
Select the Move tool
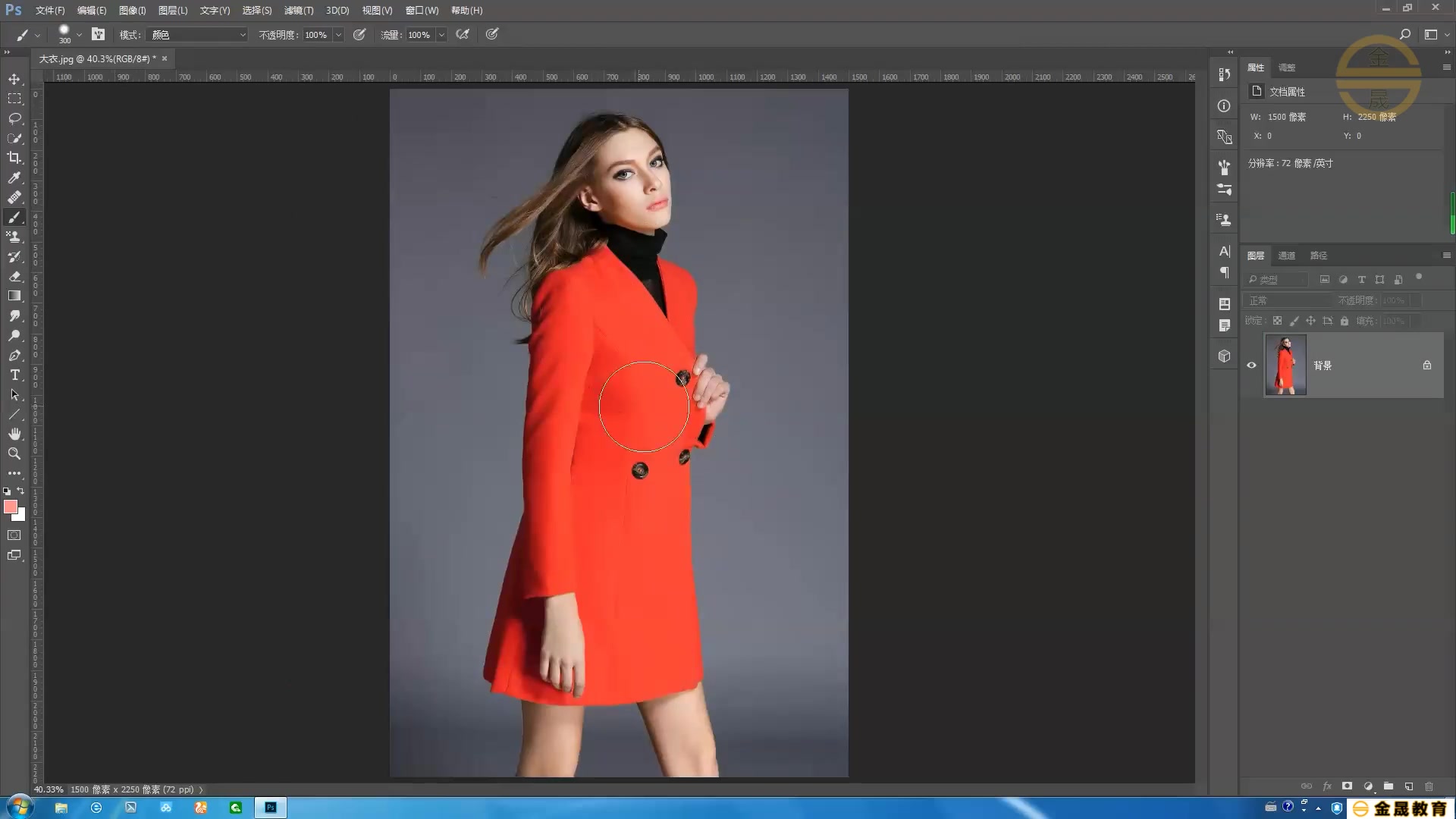tap(14, 79)
